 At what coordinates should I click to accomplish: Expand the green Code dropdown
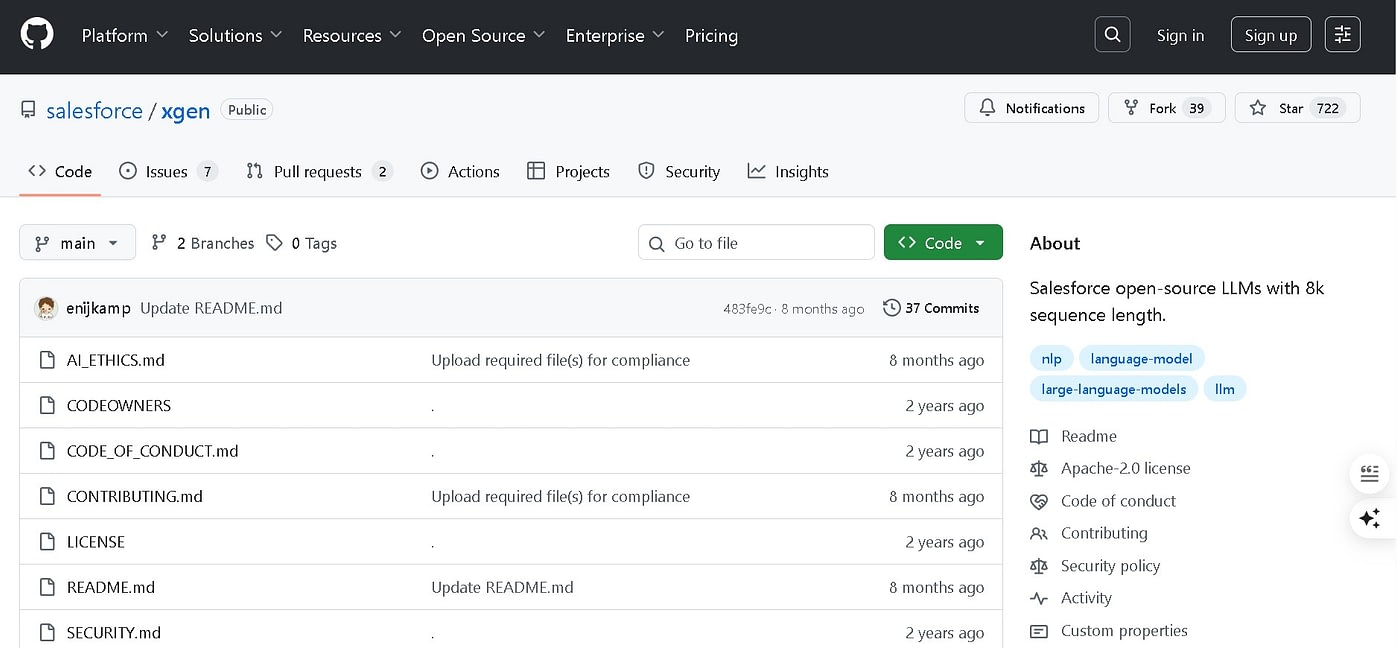942,243
